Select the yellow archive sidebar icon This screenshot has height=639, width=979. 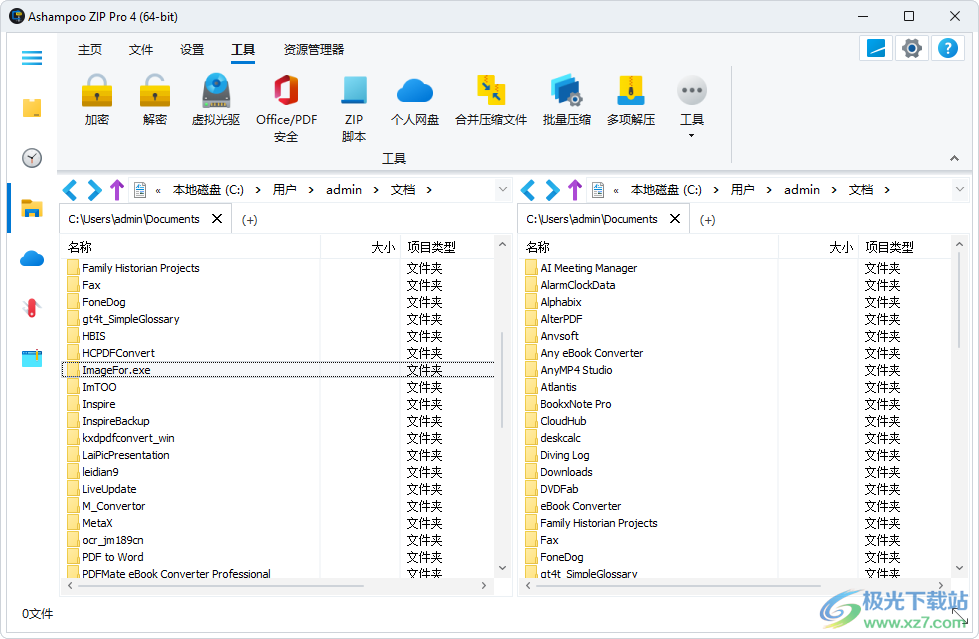click(x=32, y=107)
